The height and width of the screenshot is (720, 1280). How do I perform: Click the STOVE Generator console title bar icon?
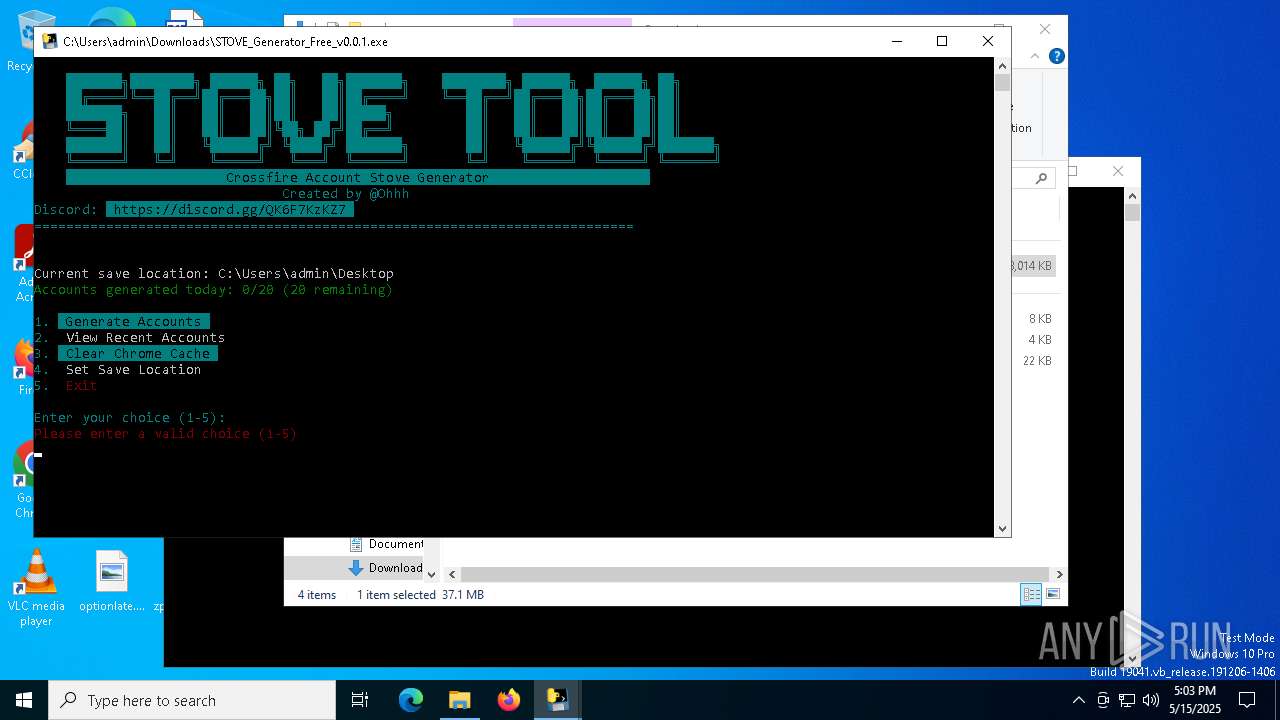[x=49, y=41]
